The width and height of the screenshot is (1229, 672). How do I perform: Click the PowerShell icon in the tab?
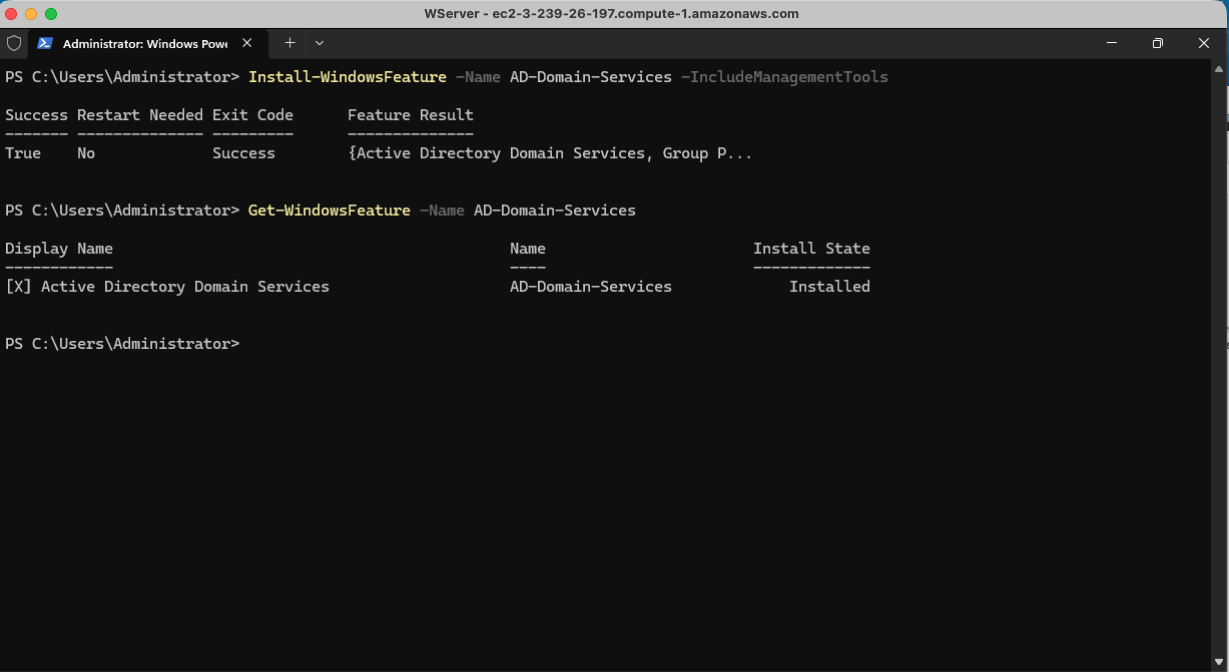pyautogui.click(x=45, y=43)
